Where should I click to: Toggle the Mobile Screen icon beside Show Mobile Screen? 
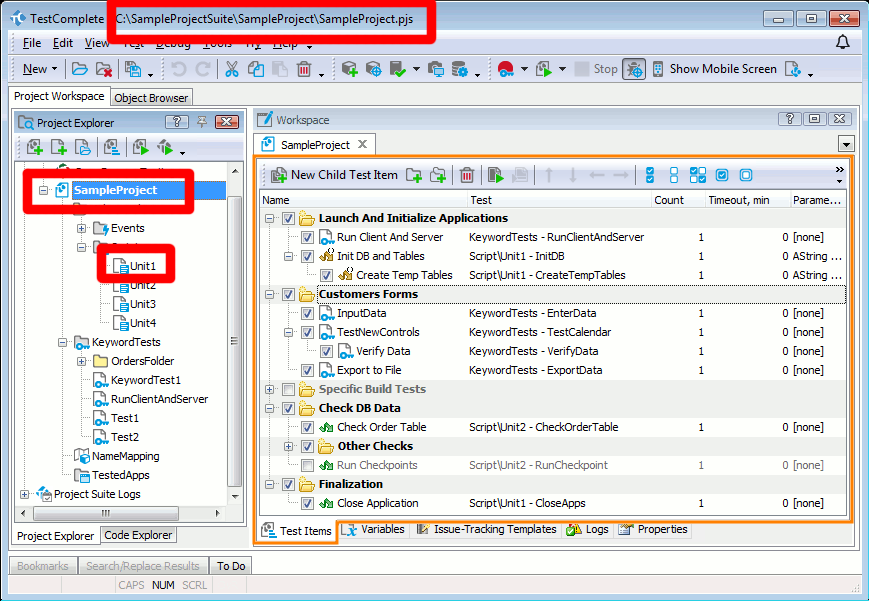(657, 69)
